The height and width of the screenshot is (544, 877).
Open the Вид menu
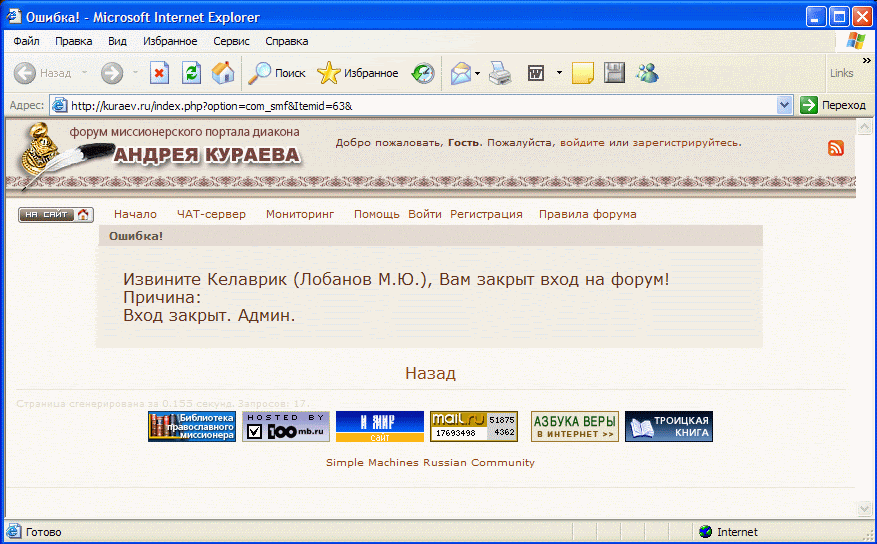(117, 41)
